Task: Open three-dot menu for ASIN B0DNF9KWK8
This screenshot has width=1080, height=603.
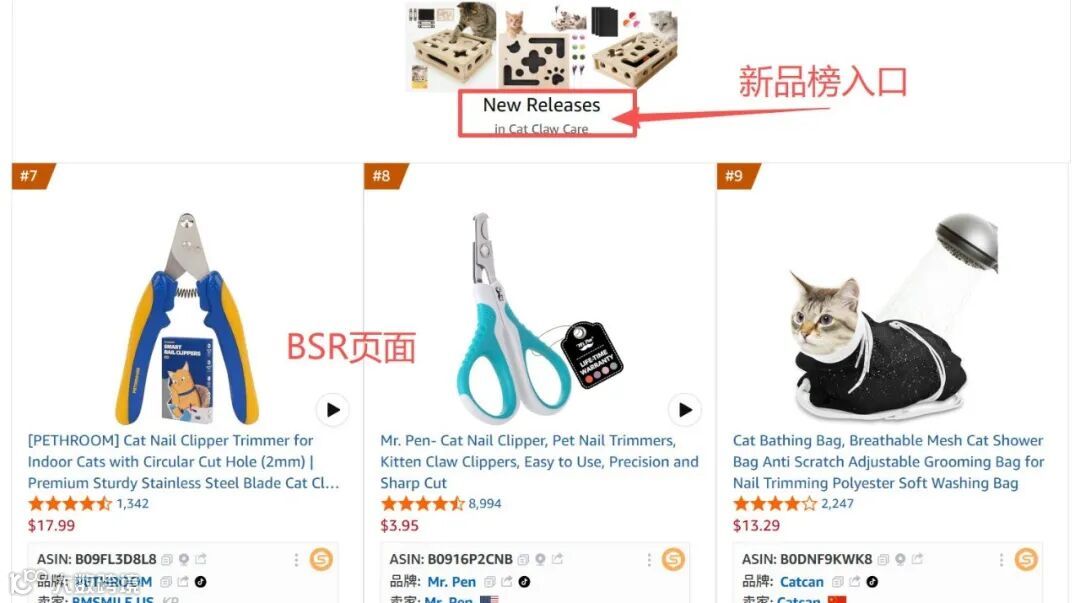Action: click(1001, 560)
